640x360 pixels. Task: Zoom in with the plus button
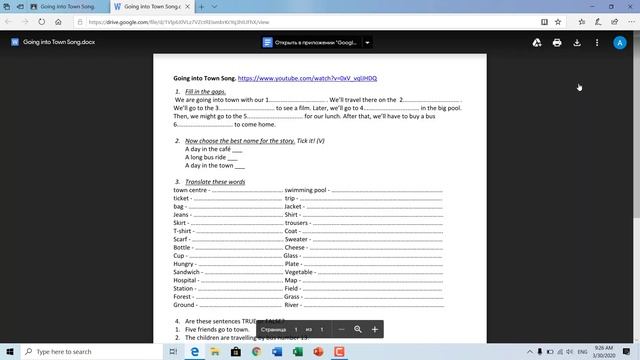pos(375,329)
